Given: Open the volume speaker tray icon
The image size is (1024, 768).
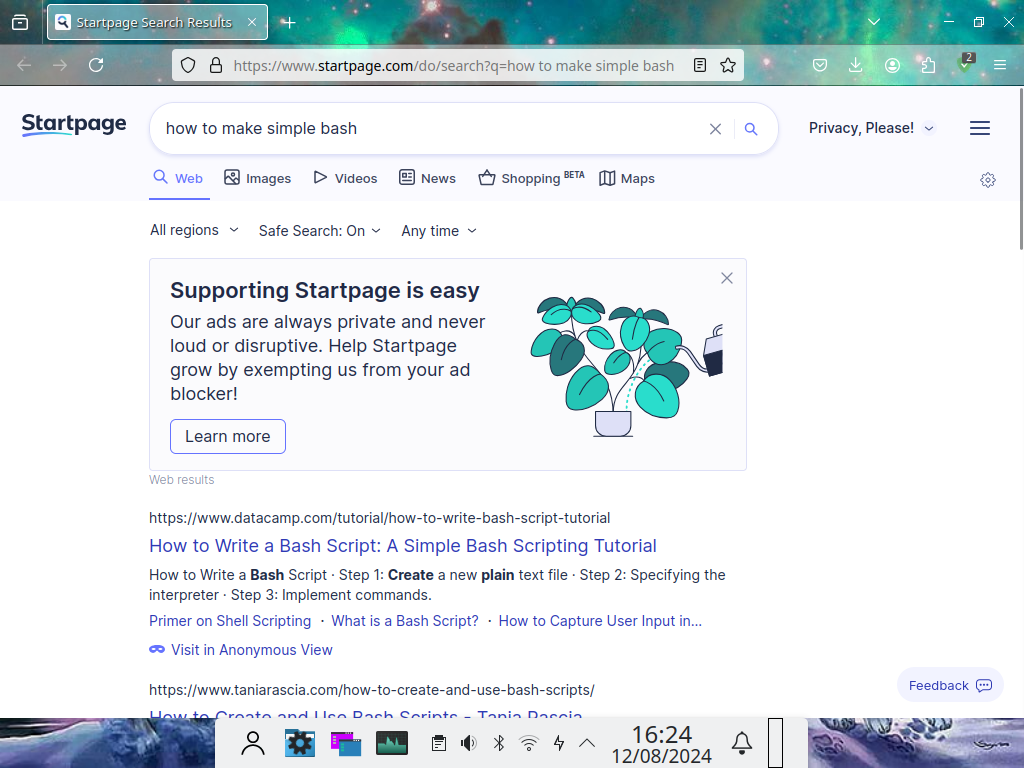Looking at the screenshot, I should pyautogui.click(x=468, y=743).
